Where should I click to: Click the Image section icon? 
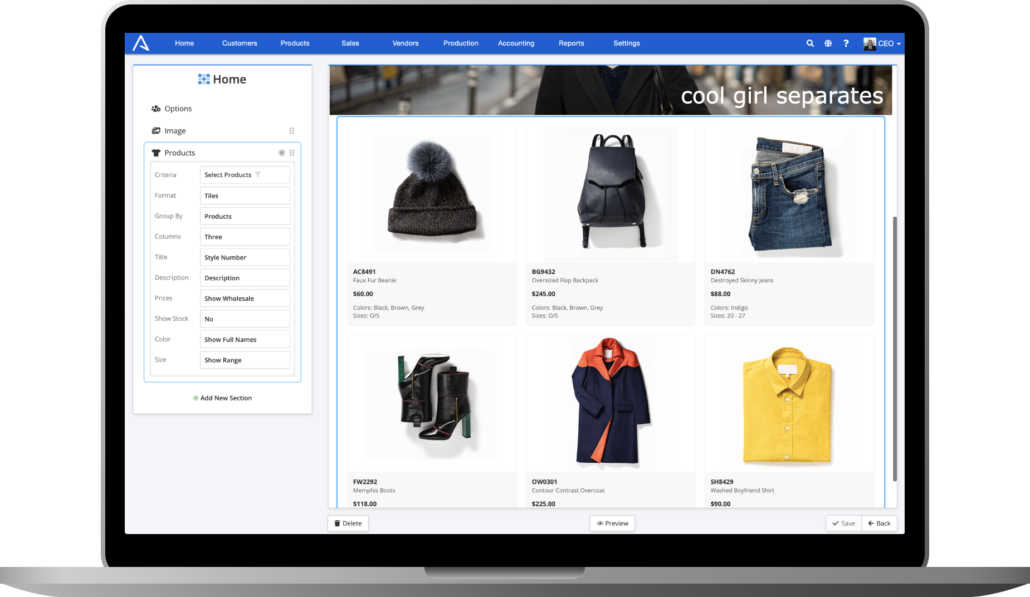[x=156, y=131]
